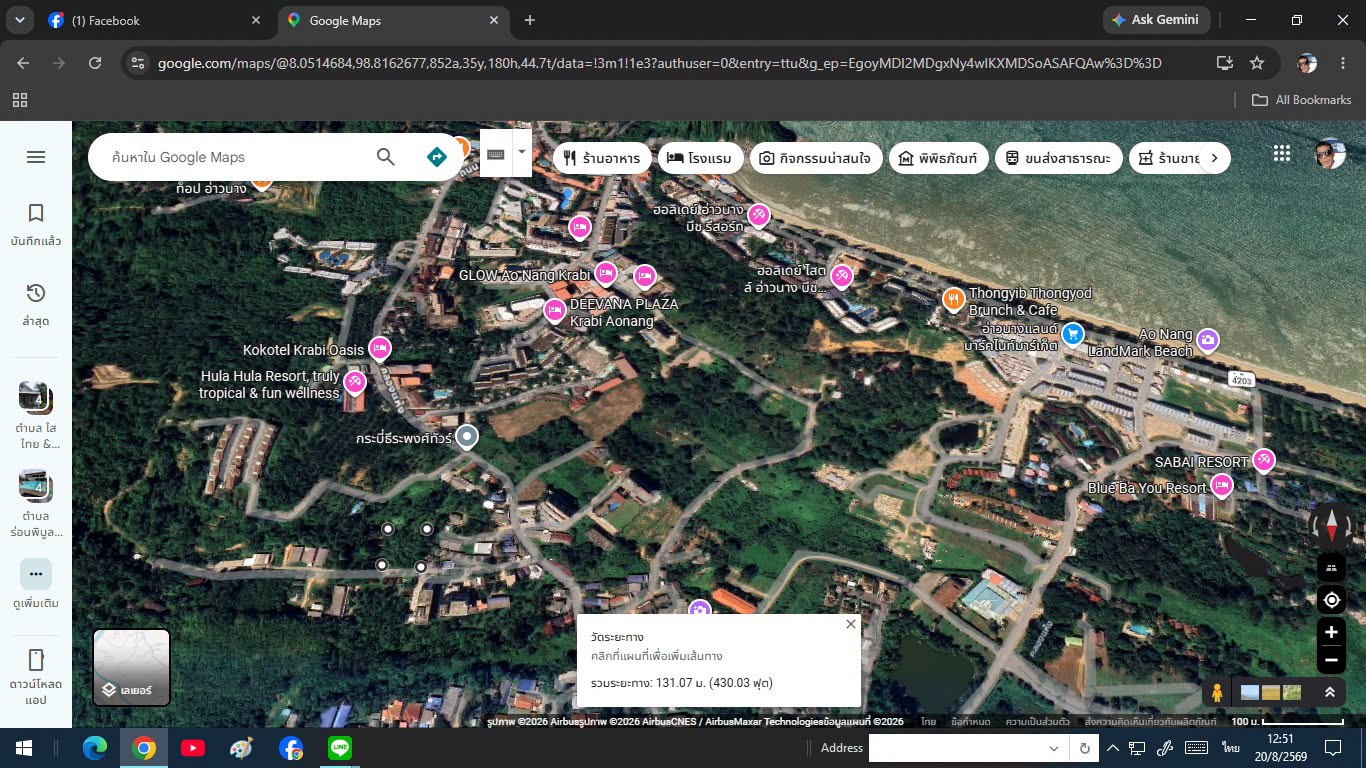
Task: Toggle the on-screen keyboard input tool
Action: (x=495, y=154)
